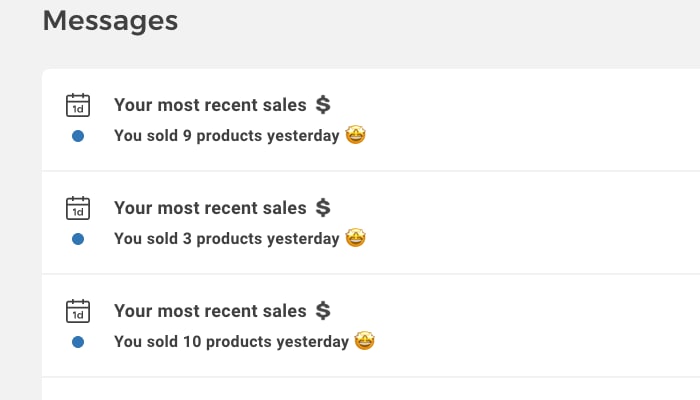Viewport: 700px width, 400px height.
Task: Click the empty row below the 10 products message
Action: (370, 389)
